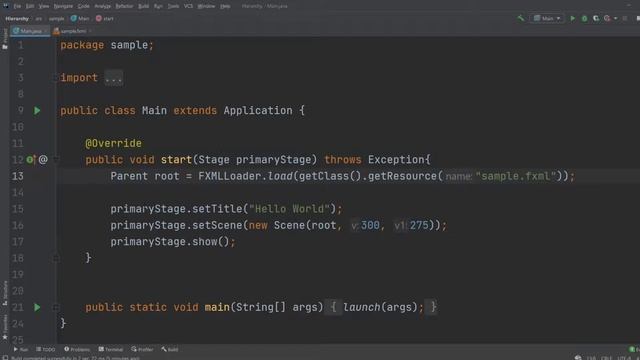The height and width of the screenshot is (360, 640).
Task: Click the Build project hammer icon
Action: click(x=521, y=18)
